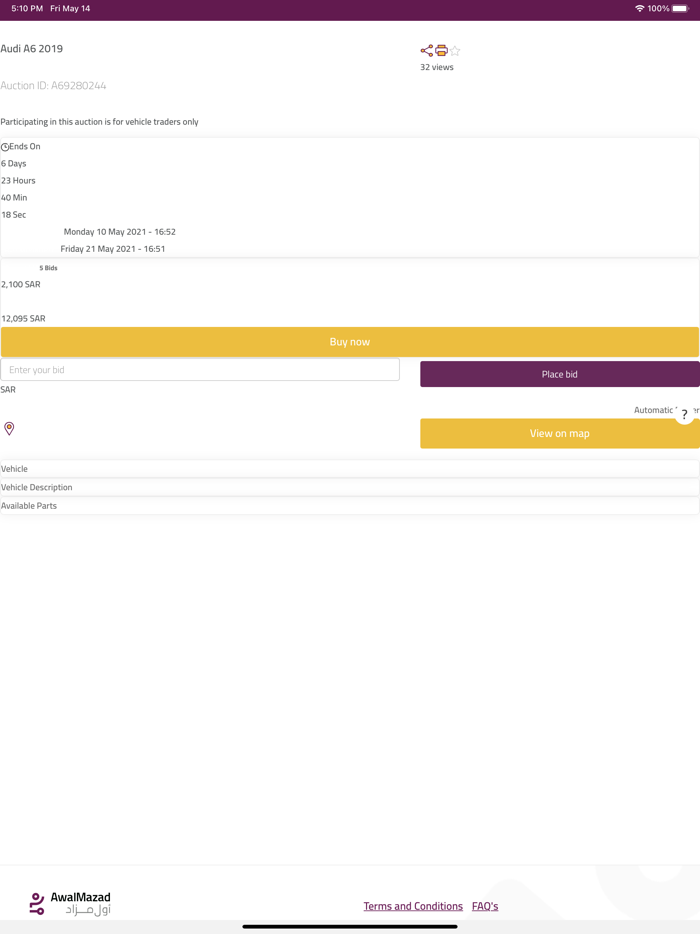Image resolution: width=700 pixels, height=934 pixels.
Task: Tap the 40 Min countdown value
Action: [x=14, y=198]
